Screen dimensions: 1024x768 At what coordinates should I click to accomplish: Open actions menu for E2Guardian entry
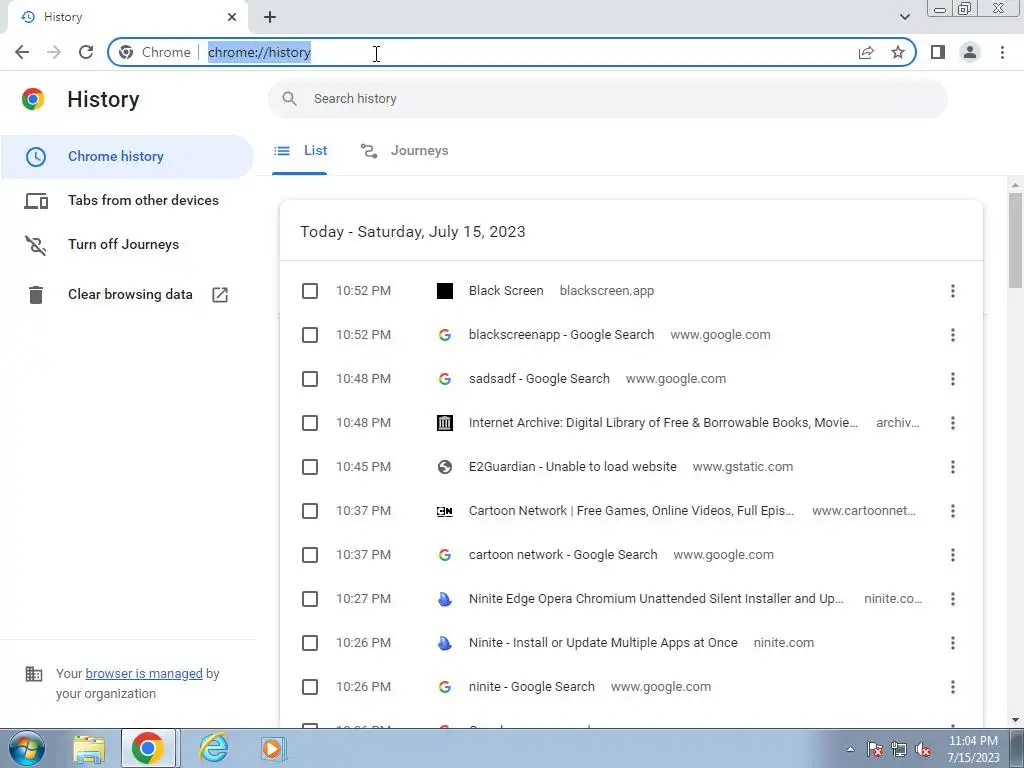[953, 467]
